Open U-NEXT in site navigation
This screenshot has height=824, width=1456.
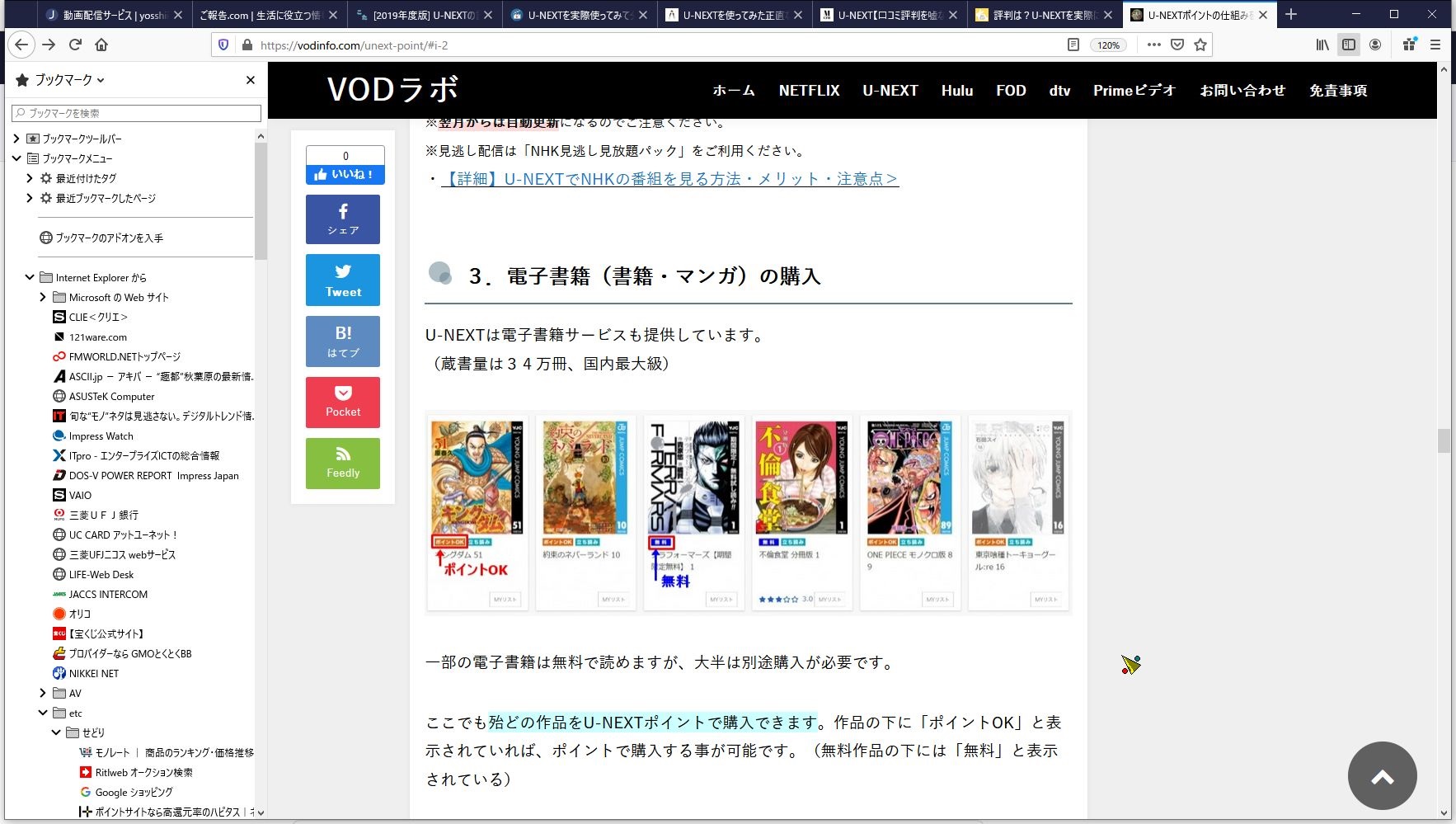pos(890,91)
